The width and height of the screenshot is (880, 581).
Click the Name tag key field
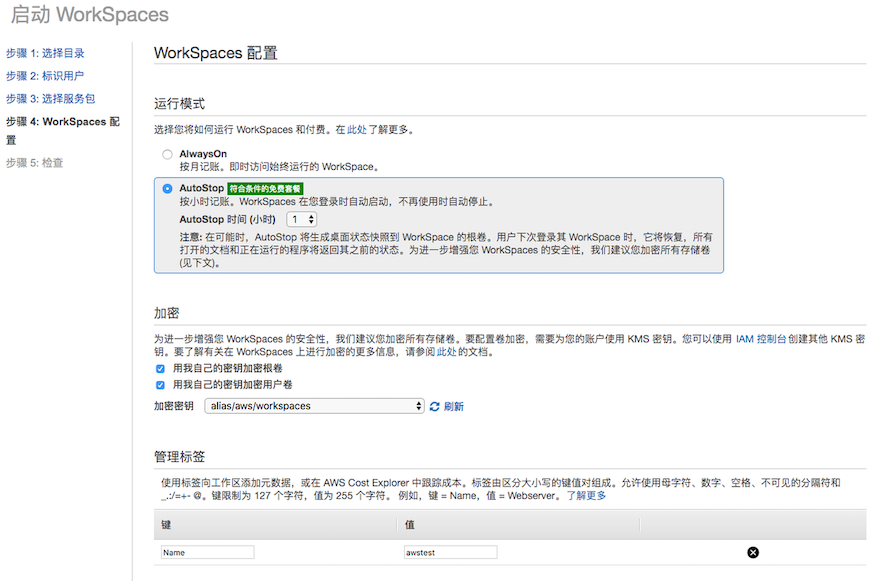click(207, 552)
